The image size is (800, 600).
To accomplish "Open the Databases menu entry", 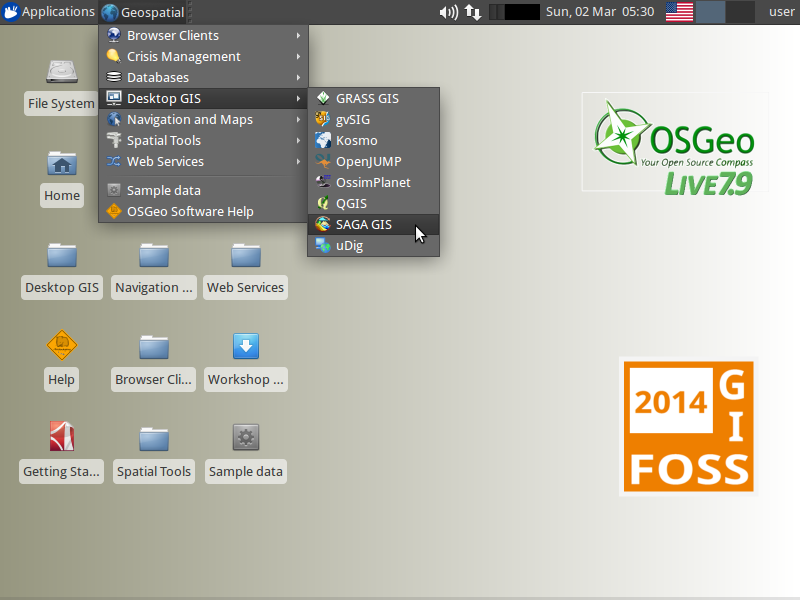I will 204,77.
